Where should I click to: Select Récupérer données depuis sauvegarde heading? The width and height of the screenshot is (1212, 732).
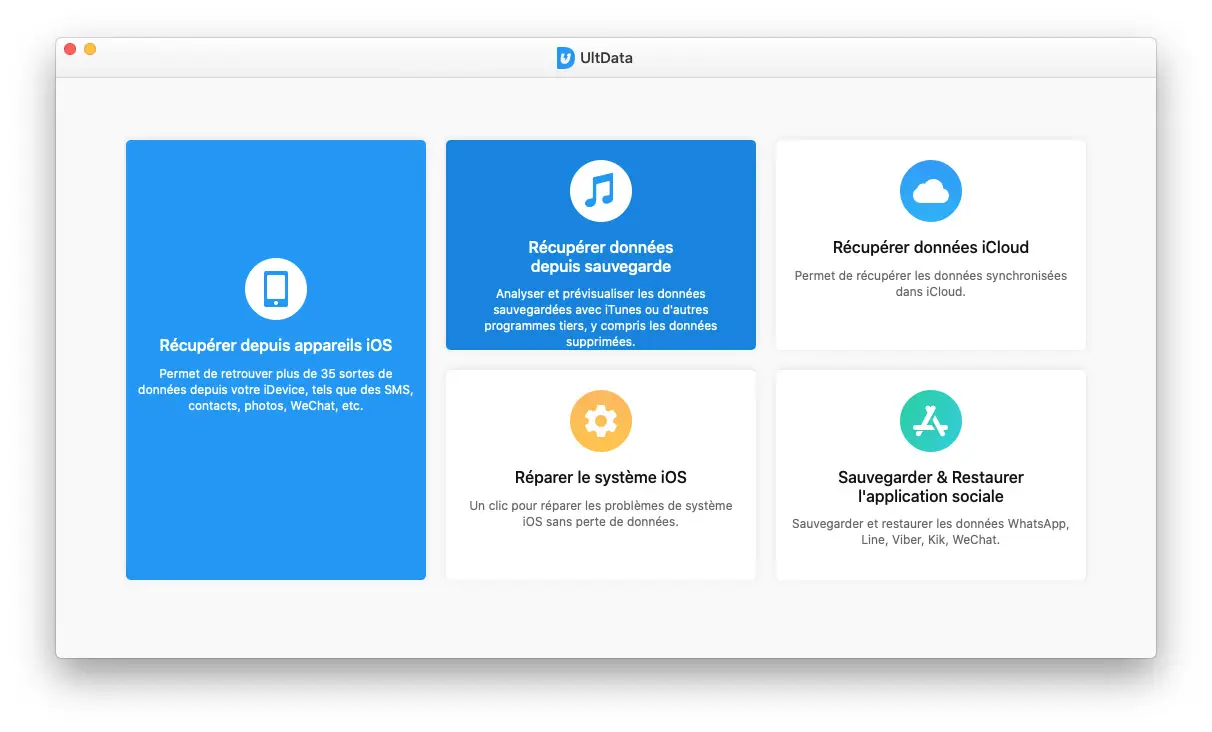[601, 257]
